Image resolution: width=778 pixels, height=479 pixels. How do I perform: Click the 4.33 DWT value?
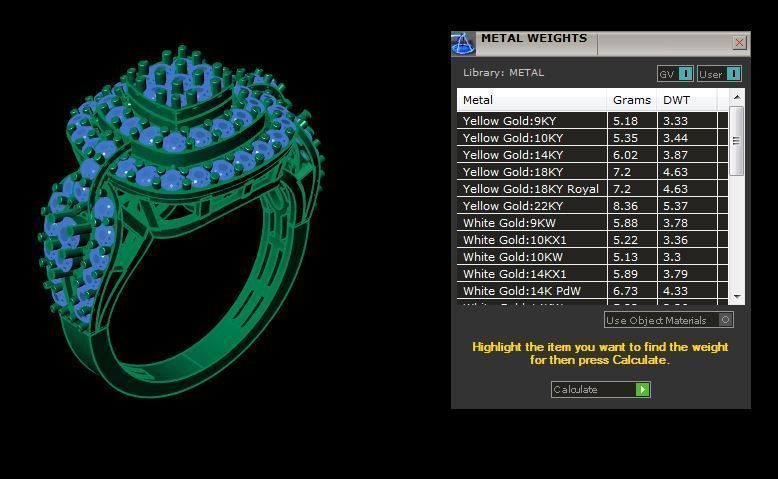pyautogui.click(x=675, y=291)
